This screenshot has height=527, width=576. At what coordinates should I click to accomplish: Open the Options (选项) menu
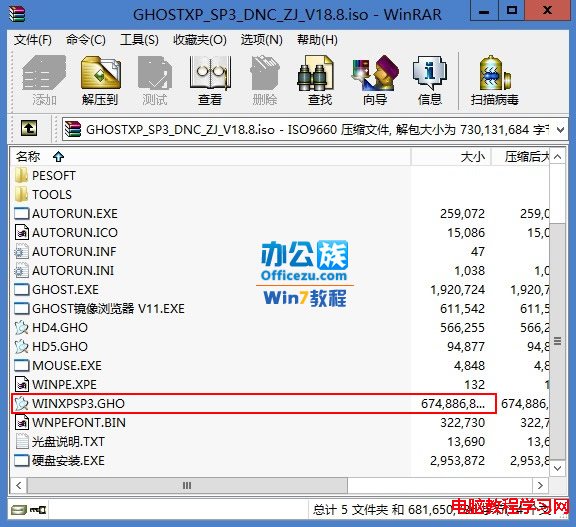[x=261, y=40]
